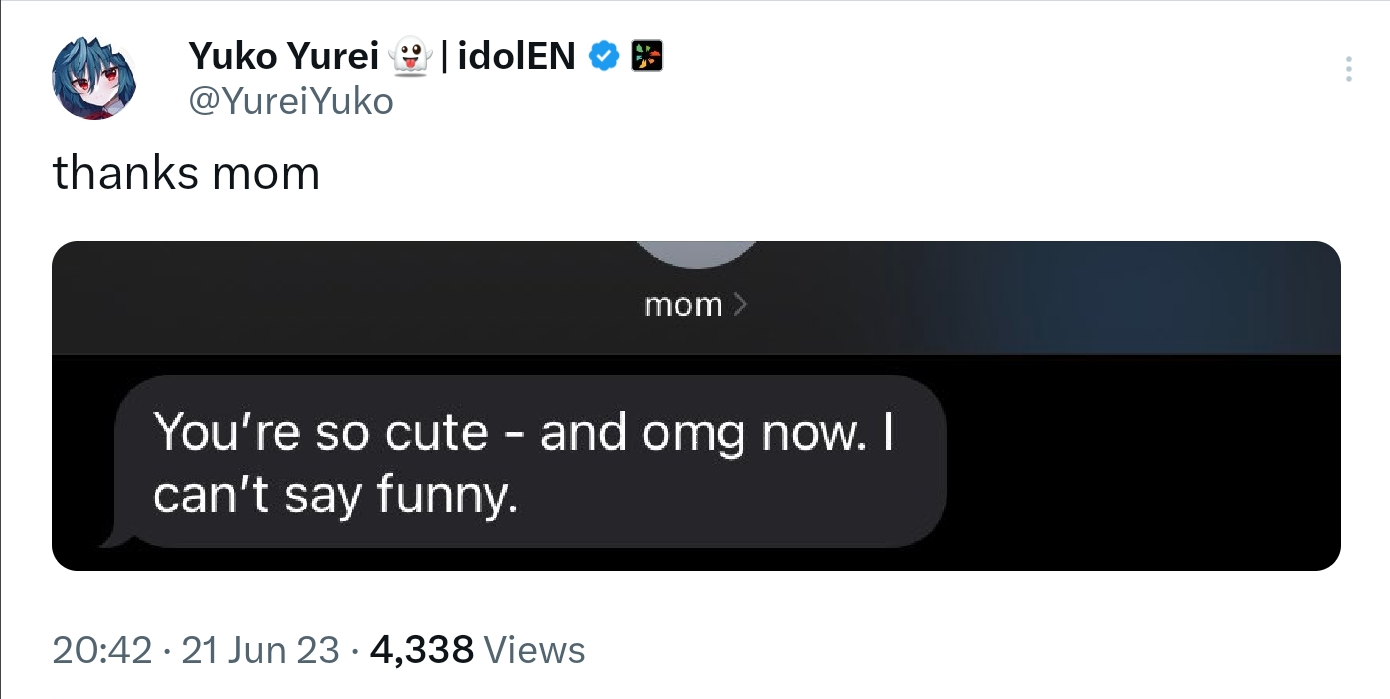Click the 4,338 view count number

pos(421,651)
